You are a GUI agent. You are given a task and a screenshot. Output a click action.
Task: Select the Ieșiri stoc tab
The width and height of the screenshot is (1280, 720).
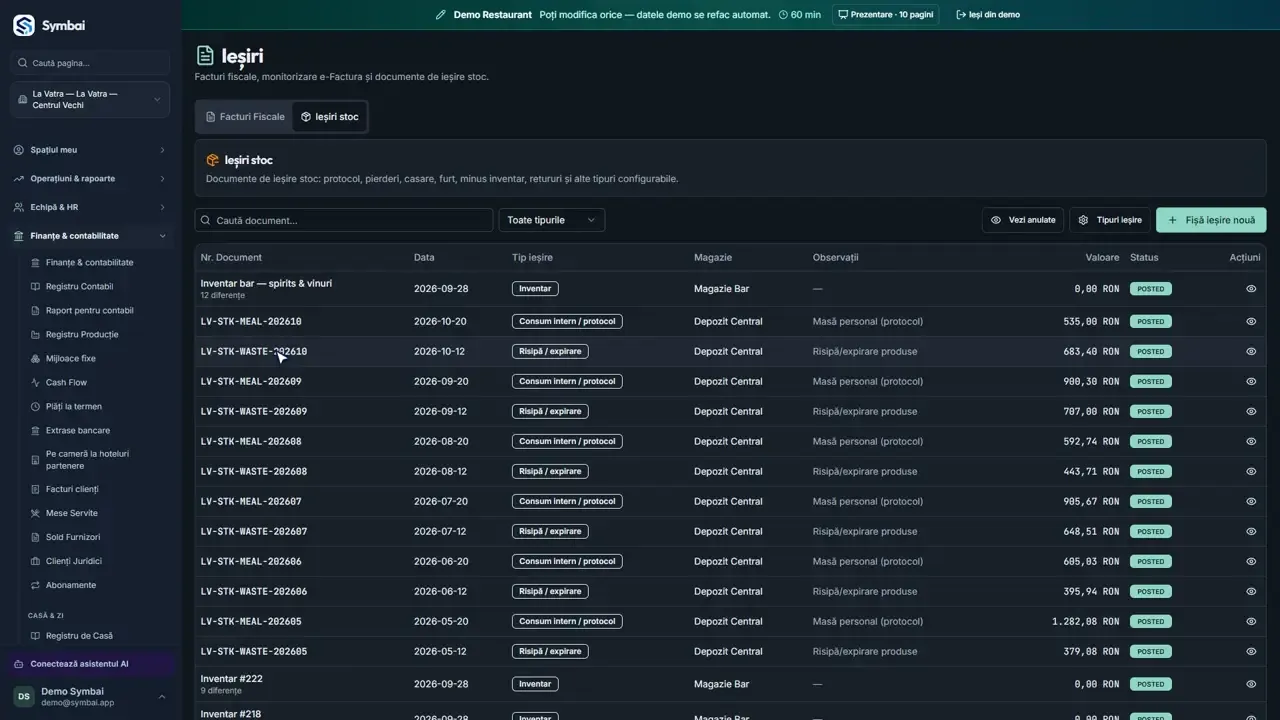coord(330,117)
